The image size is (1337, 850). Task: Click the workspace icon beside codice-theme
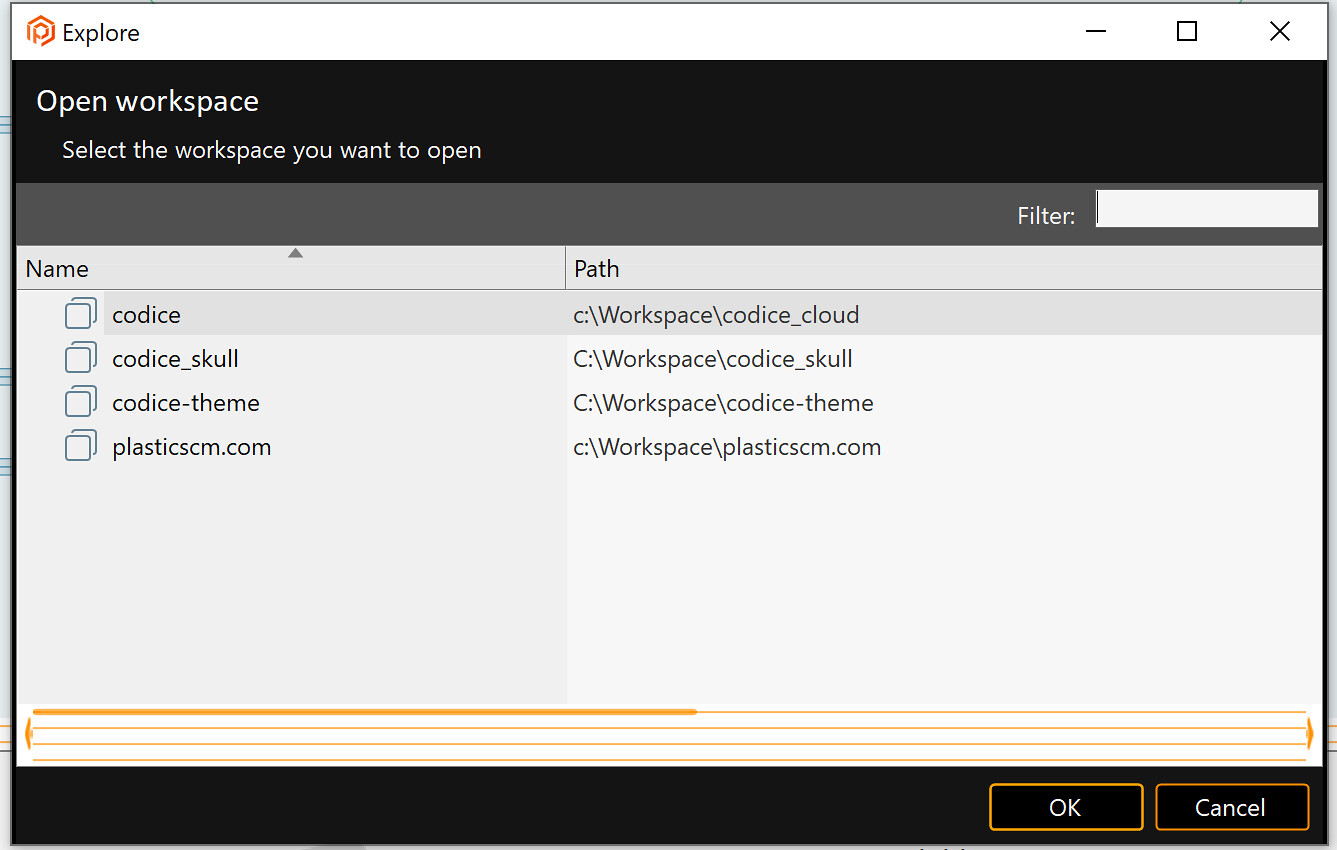[80, 401]
